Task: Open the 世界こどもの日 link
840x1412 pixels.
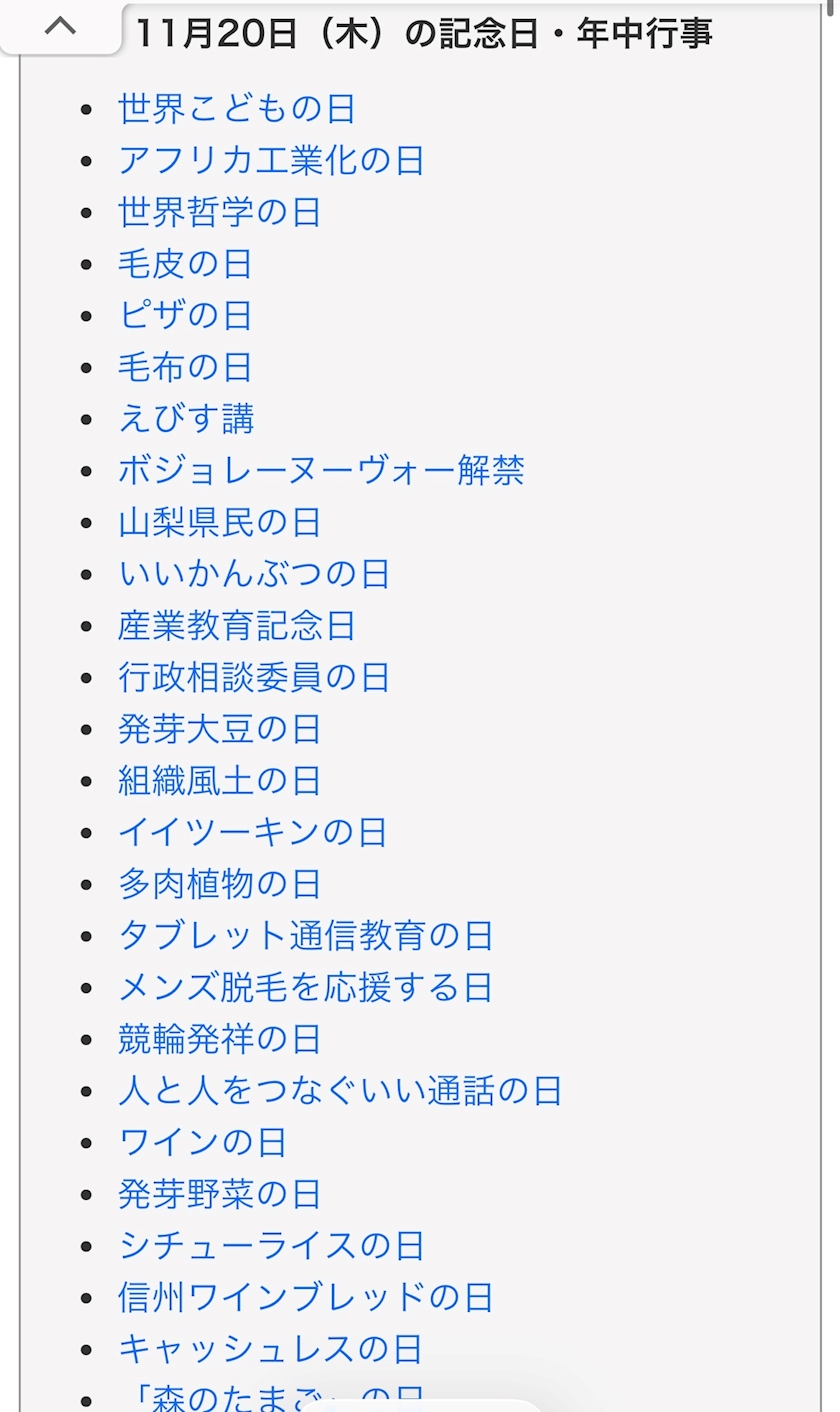Action: click(x=237, y=108)
